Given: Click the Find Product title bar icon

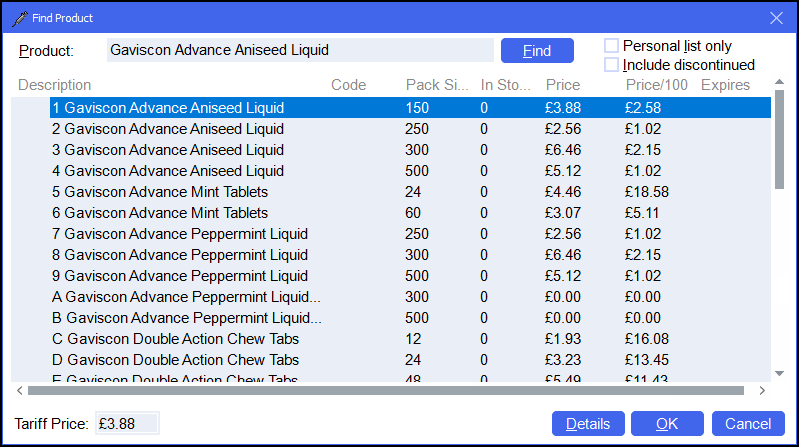Looking at the screenshot, I should (17, 17).
